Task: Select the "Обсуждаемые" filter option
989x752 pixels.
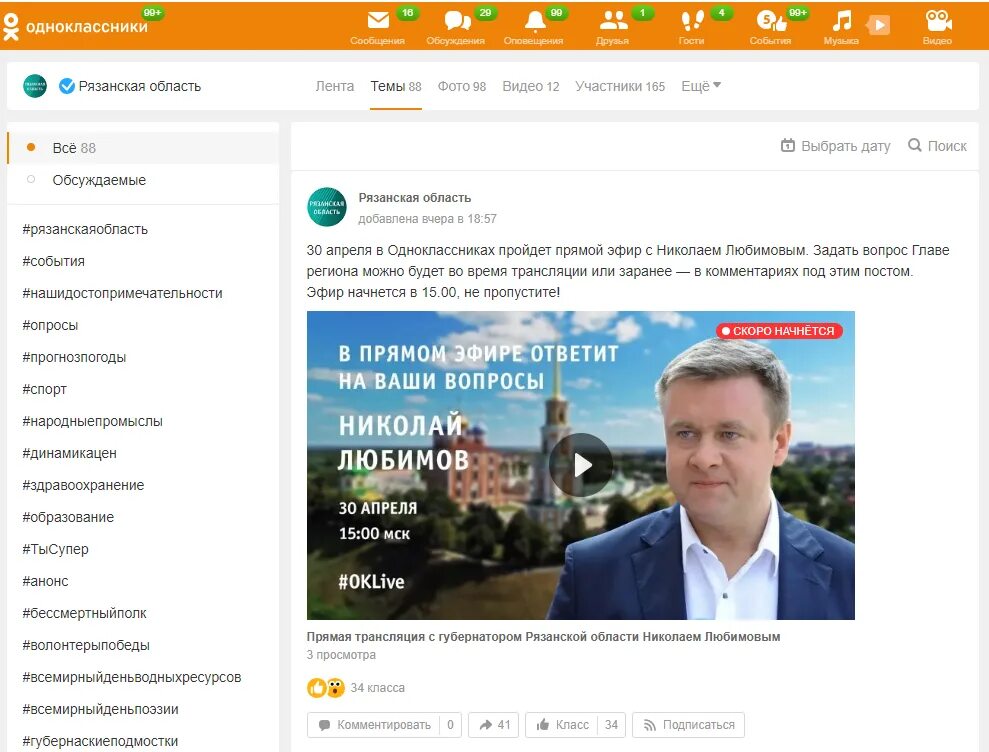Action: [143, 180]
